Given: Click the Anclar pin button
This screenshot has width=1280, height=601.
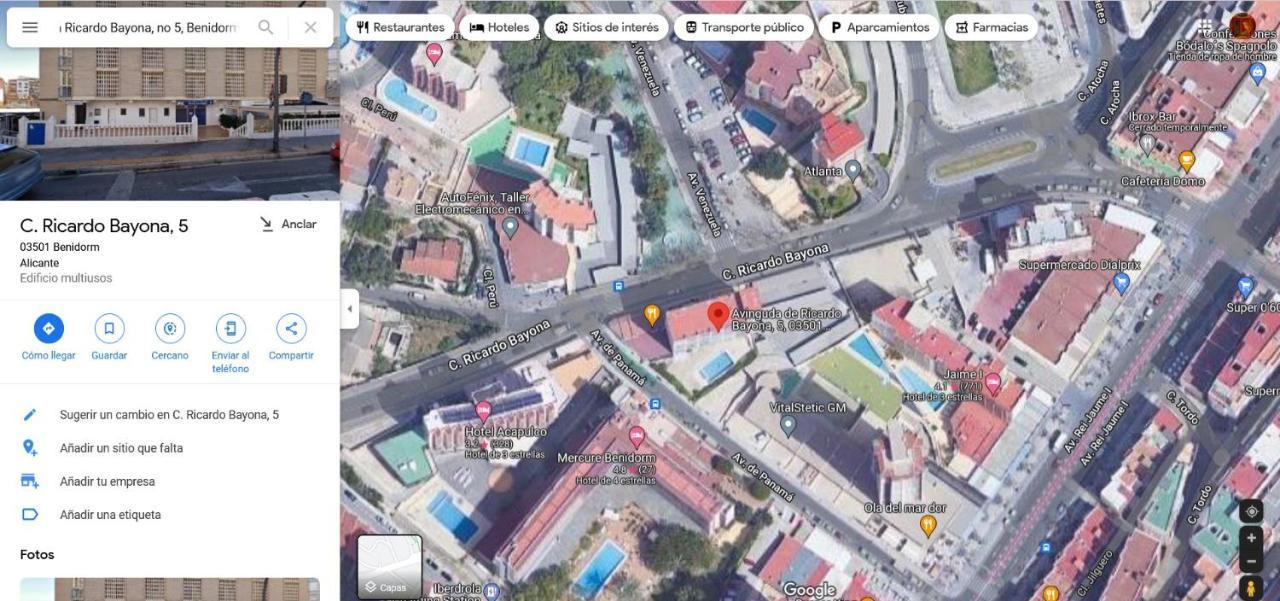Looking at the screenshot, I should tap(288, 224).
